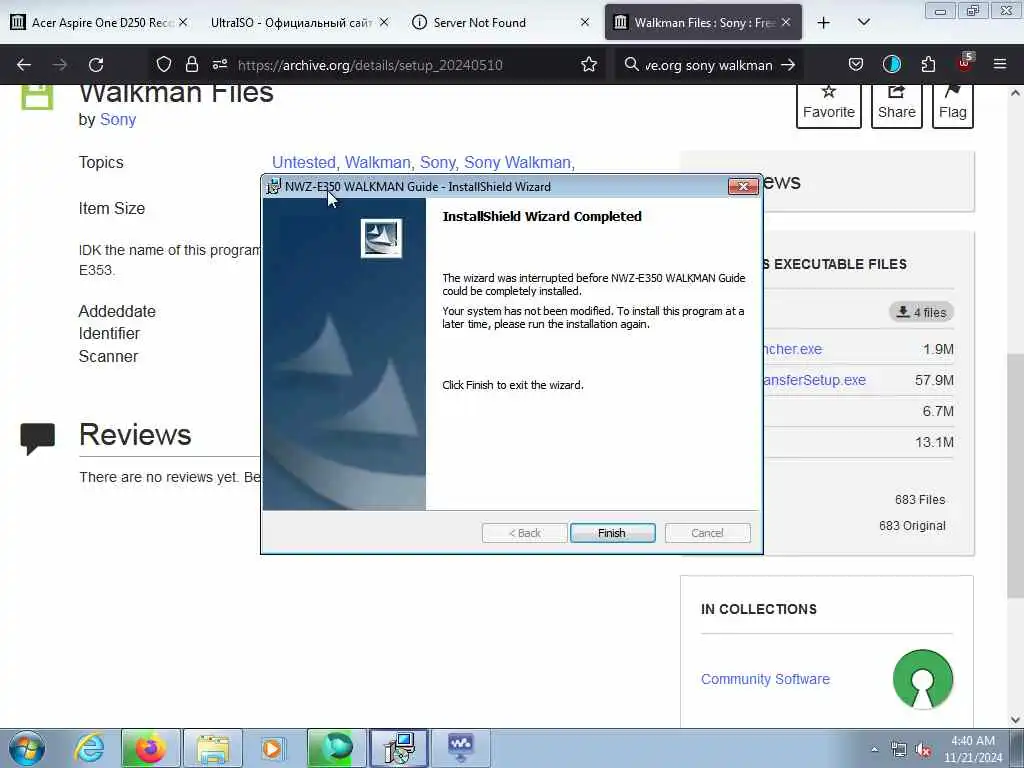Close the InstallShield Wizard with red X
Viewport: 1024px width, 768px height.
coord(743,186)
